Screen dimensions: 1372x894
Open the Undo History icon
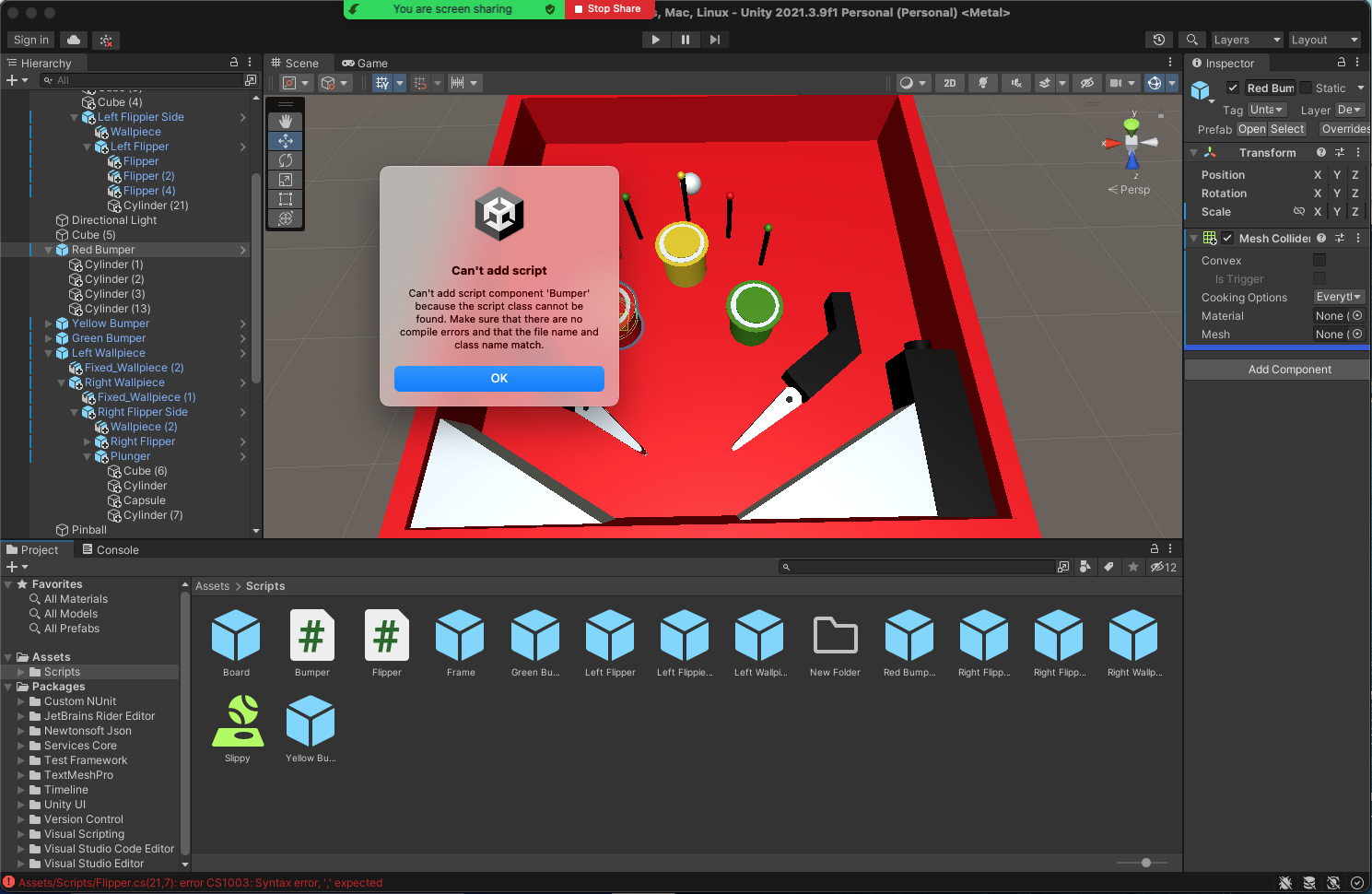[1158, 40]
